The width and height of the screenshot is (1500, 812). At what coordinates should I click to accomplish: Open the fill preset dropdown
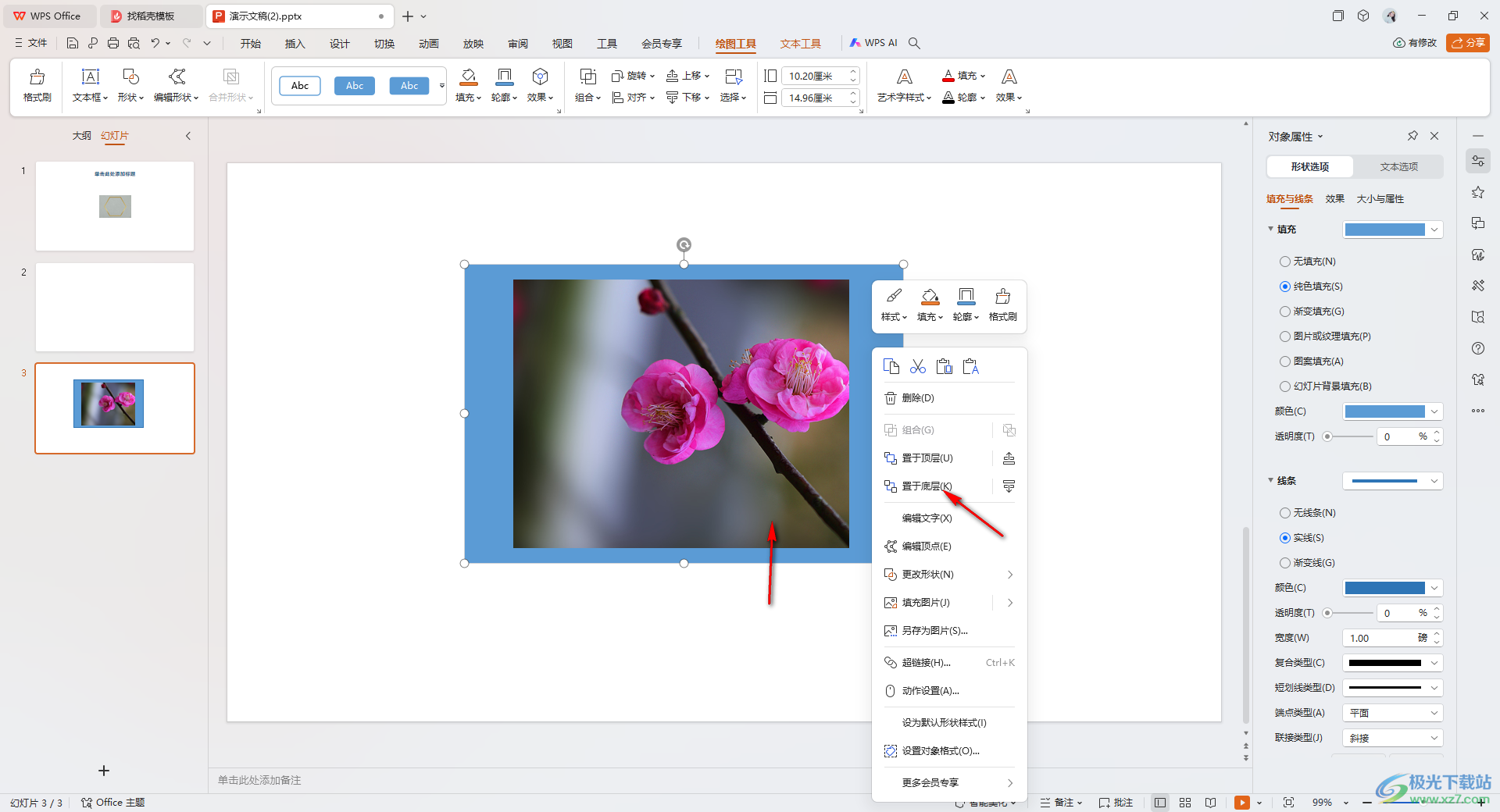point(1393,230)
